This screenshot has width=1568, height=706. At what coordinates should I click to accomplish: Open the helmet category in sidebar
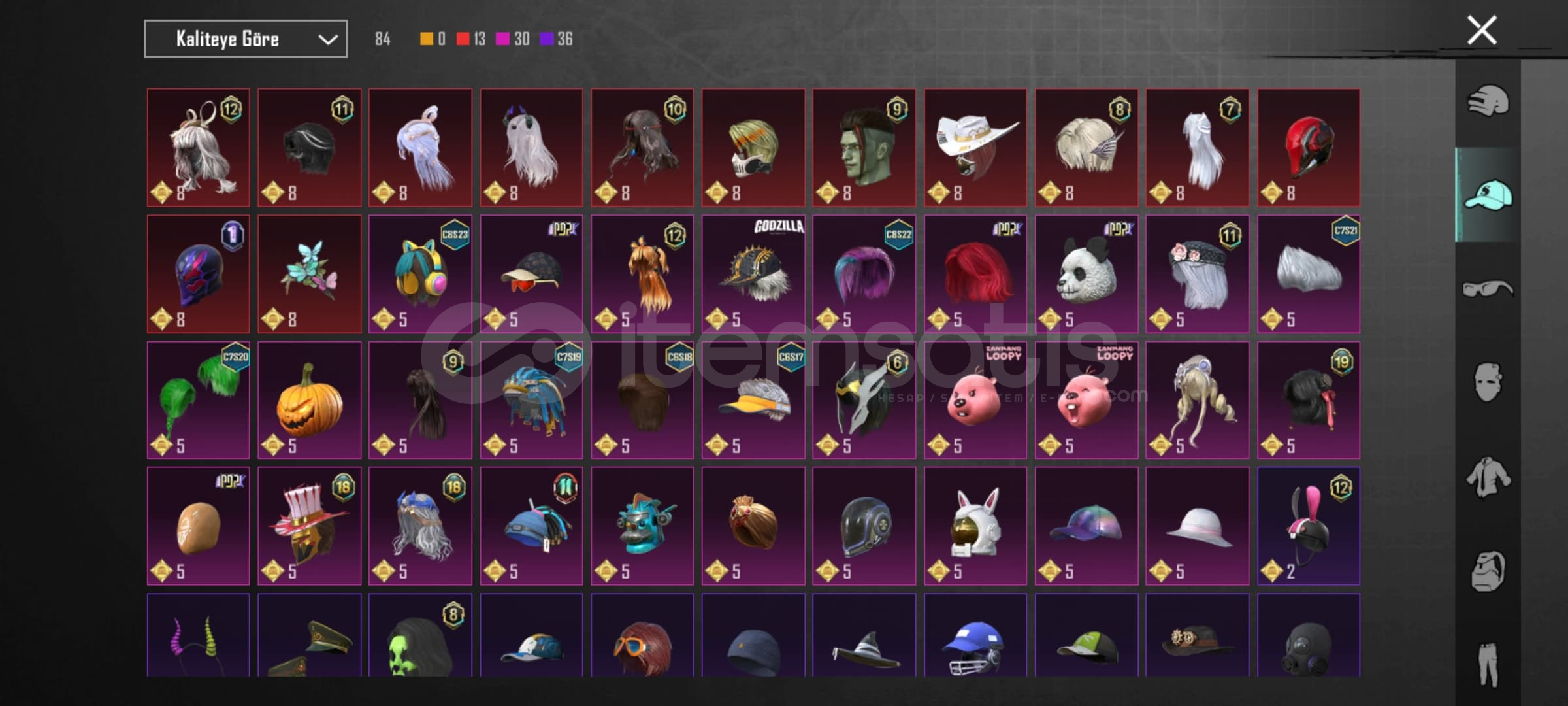coord(1488,101)
